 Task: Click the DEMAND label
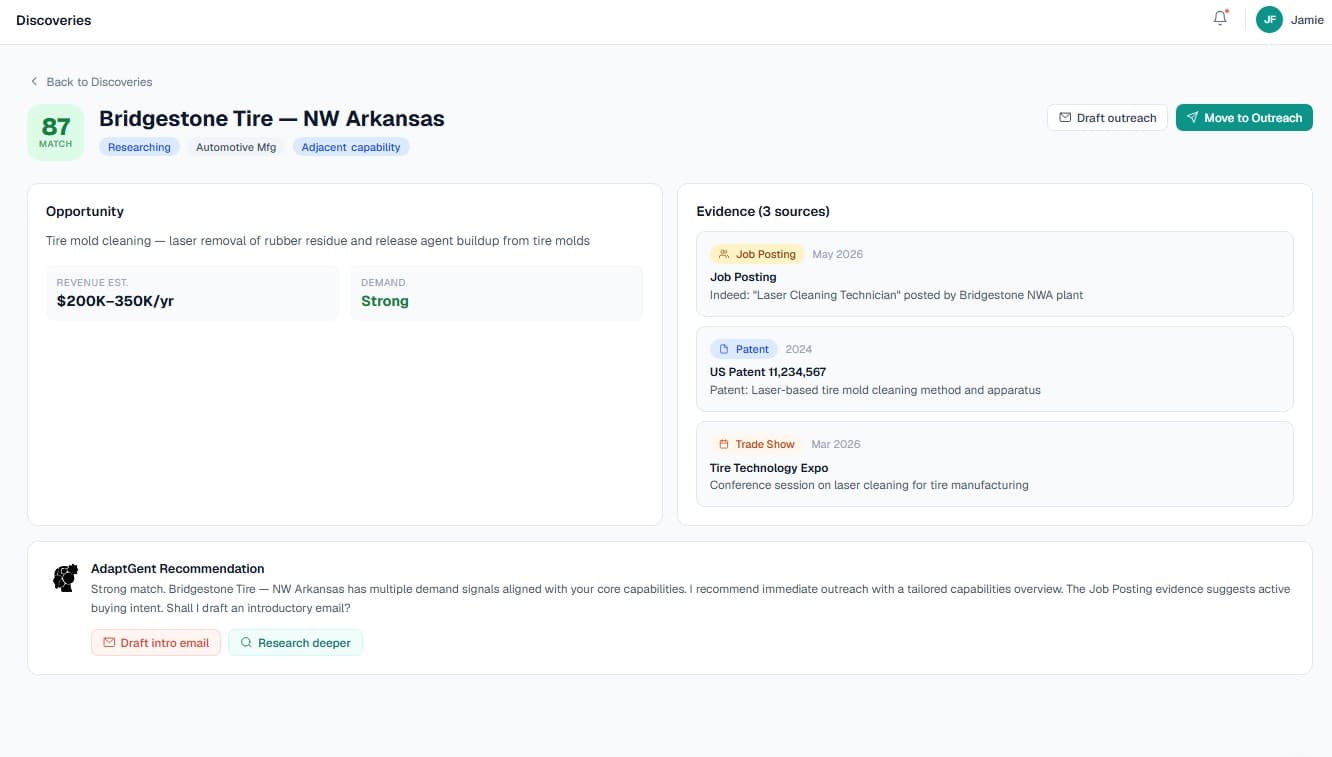click(383, 283)
